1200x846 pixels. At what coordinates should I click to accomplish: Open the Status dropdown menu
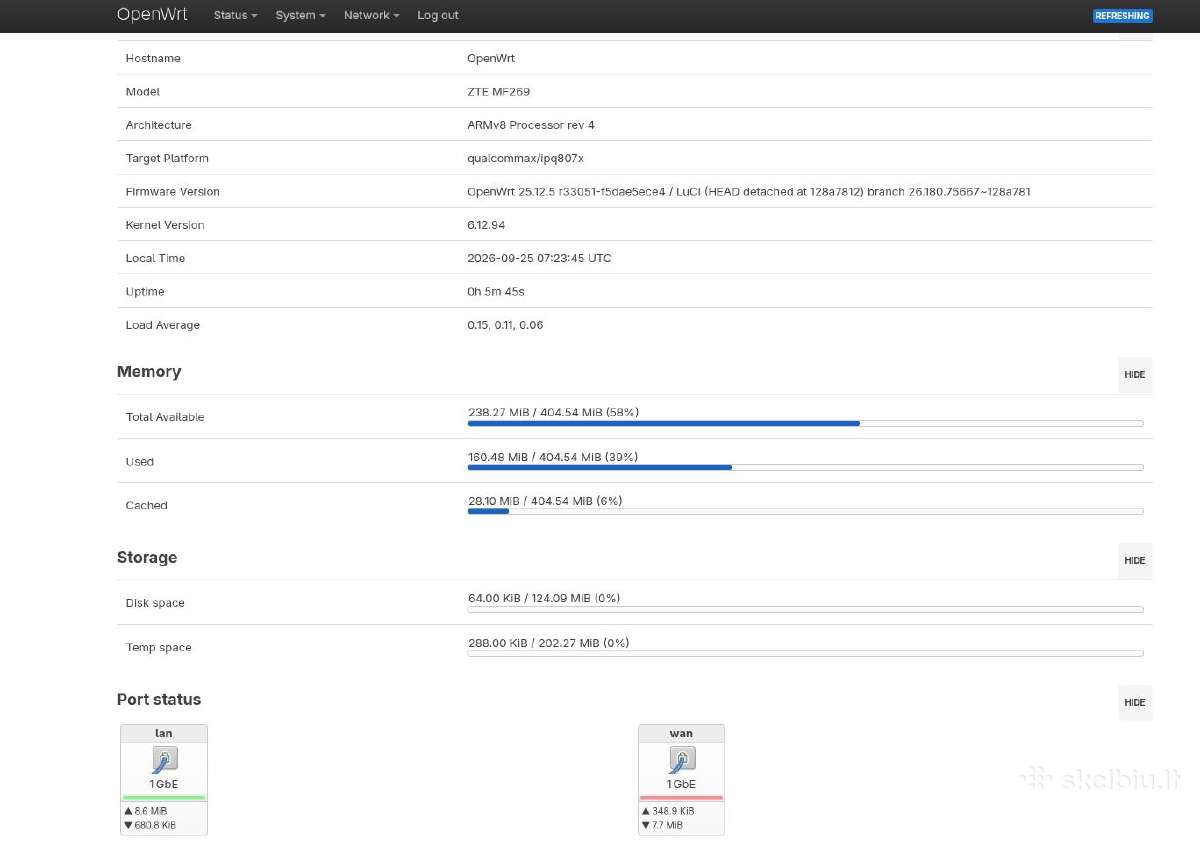coord(236,15)
